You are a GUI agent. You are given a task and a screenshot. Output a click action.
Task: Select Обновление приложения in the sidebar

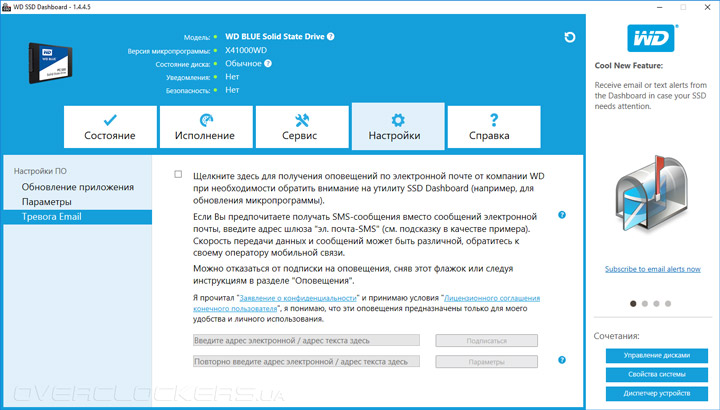tap(78, 187)
